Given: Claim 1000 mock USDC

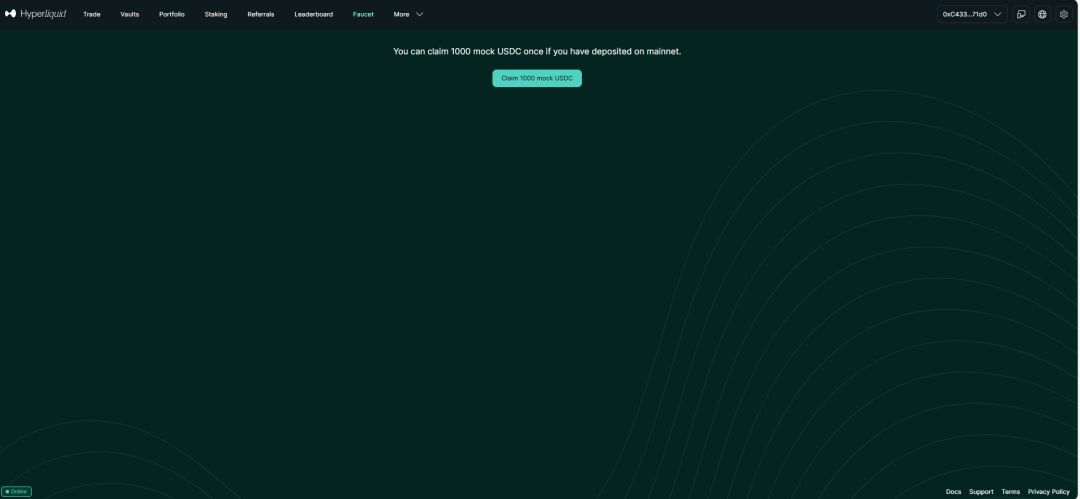Looking at the screenshot, I should (x=537, y=79).
